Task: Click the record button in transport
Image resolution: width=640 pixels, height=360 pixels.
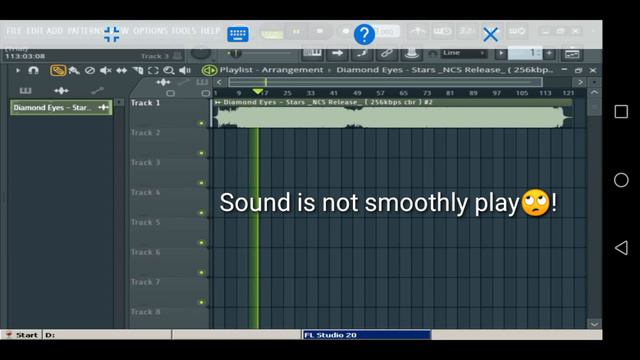Action: (x=345, y=31)
